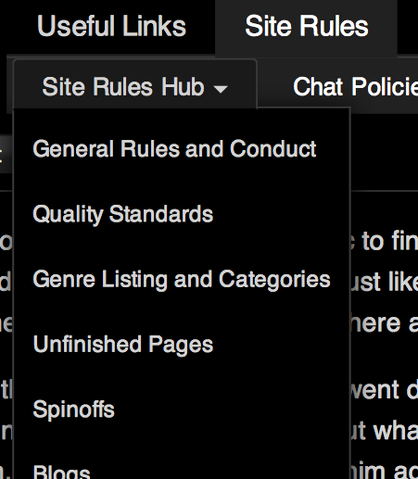Screen dimensions: 418x479
Task: Click the Blogs entry in the dropdown
Action: [x=61, y=472]
